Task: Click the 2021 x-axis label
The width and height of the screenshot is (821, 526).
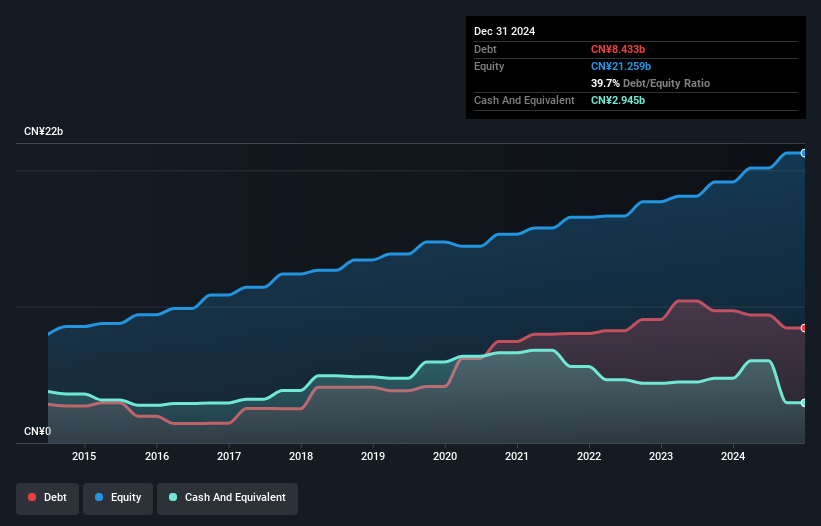Action: pos(517,456)
